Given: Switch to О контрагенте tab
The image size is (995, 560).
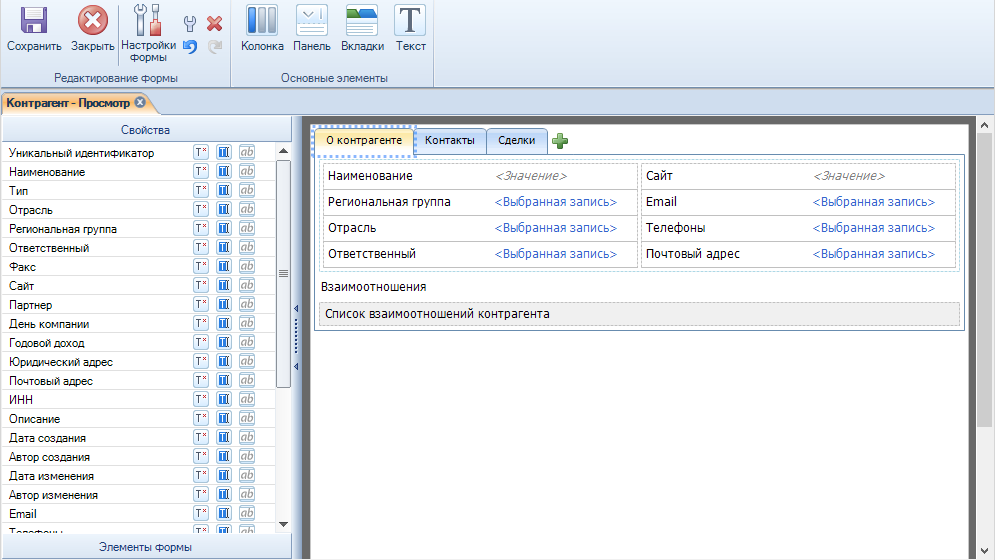Looking at the screenshot, I should pyautogui.click(x=364, y=141).
